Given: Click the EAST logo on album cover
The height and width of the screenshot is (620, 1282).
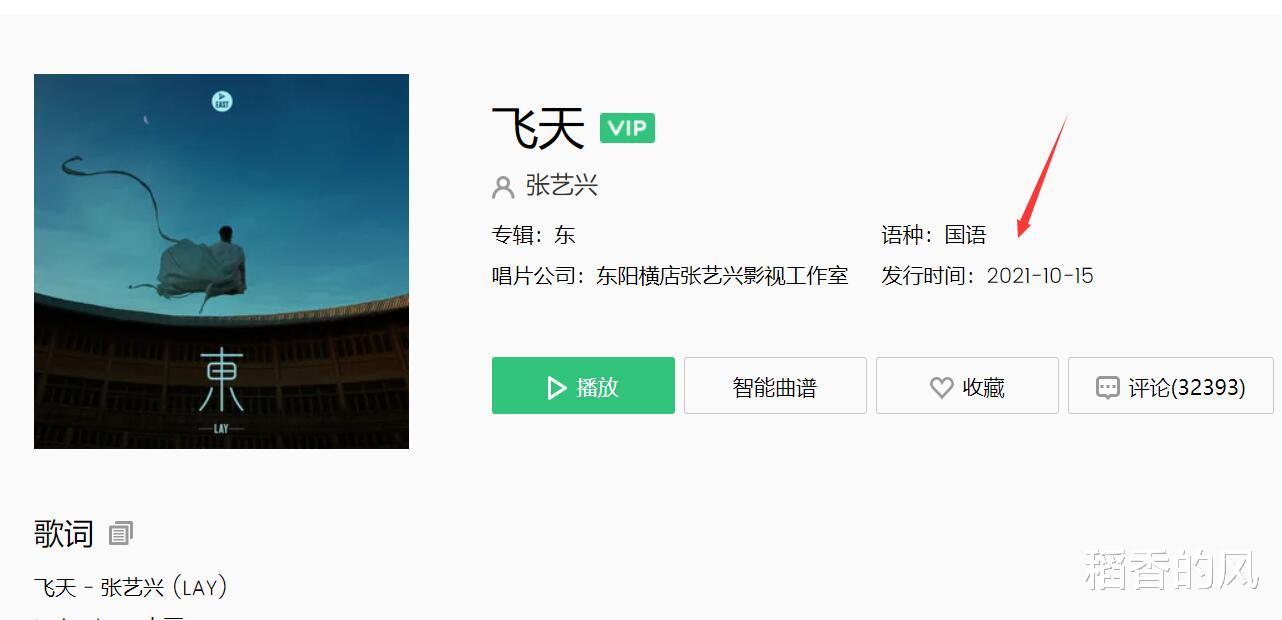Looking at the screenshot, I should click(x=222, y=101).
